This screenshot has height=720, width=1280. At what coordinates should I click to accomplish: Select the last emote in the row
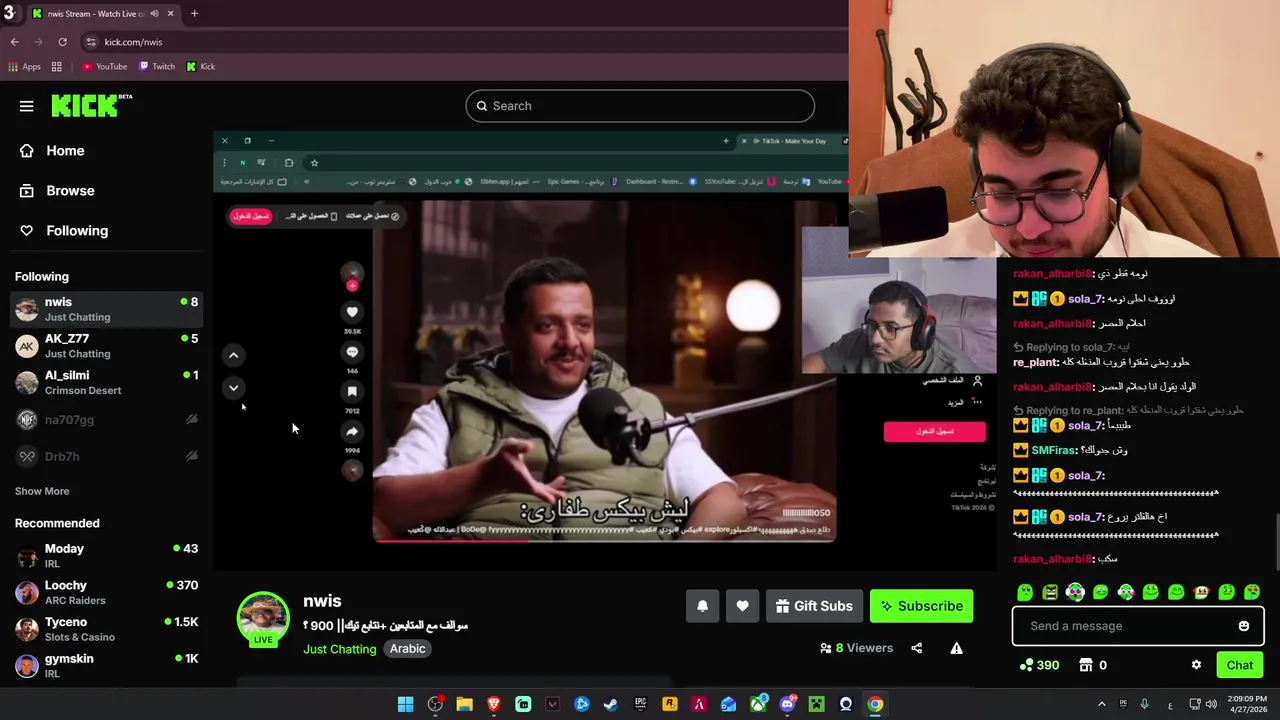(1251, 592)
